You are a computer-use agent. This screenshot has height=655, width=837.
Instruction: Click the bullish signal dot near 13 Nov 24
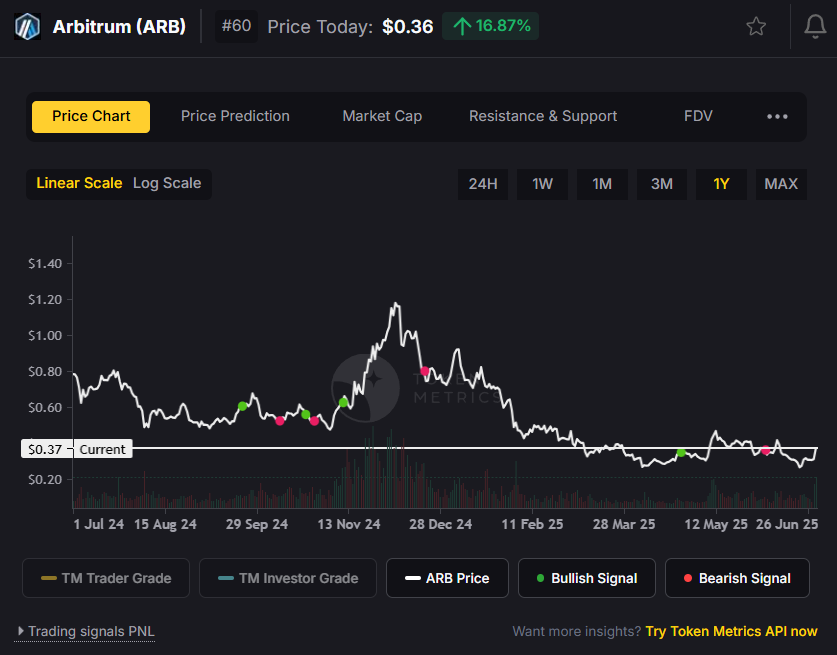click(343, 403)
